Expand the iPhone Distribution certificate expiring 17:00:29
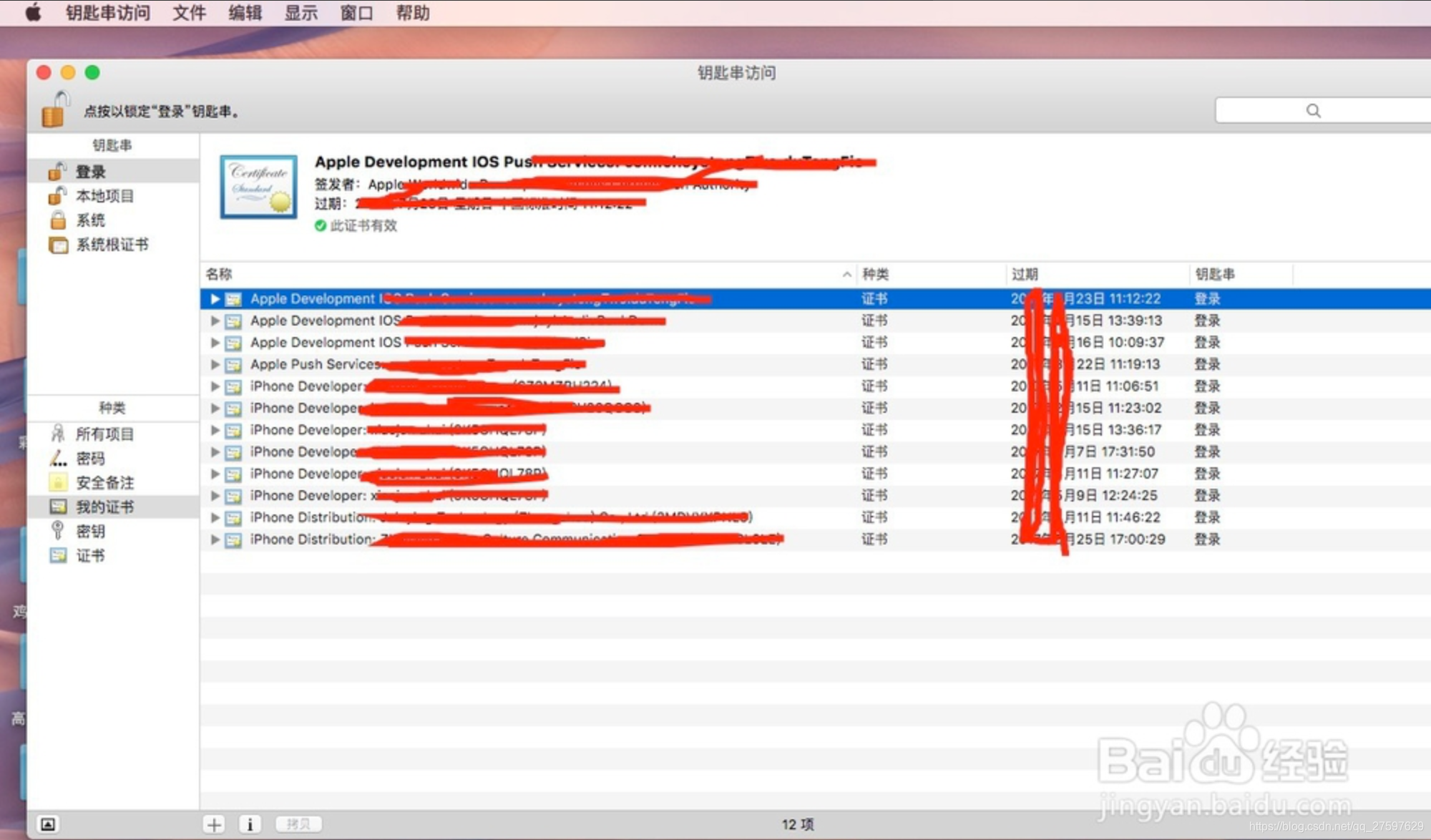 [x=215, y=539]
